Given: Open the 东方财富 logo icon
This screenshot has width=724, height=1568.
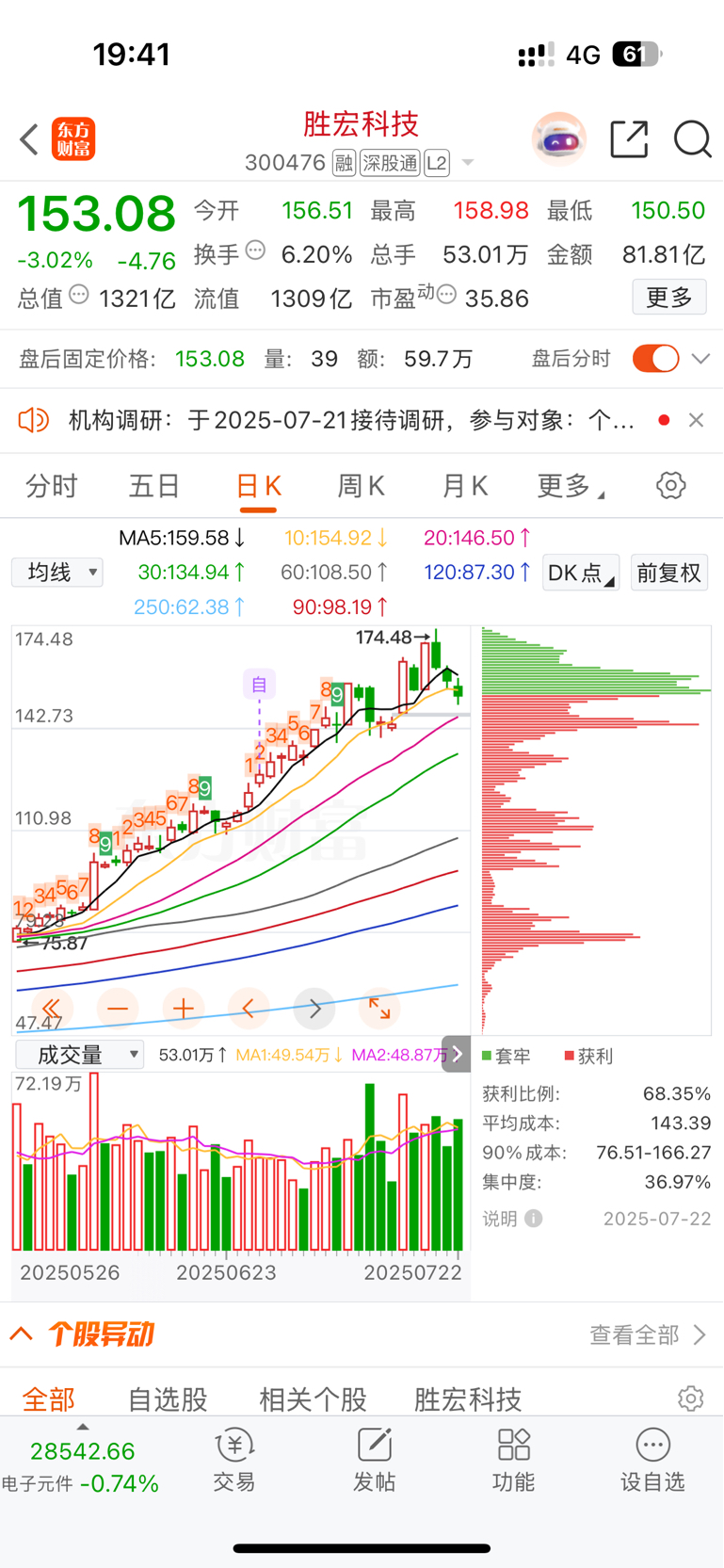Looking at the screenshot, I should 73,139.
